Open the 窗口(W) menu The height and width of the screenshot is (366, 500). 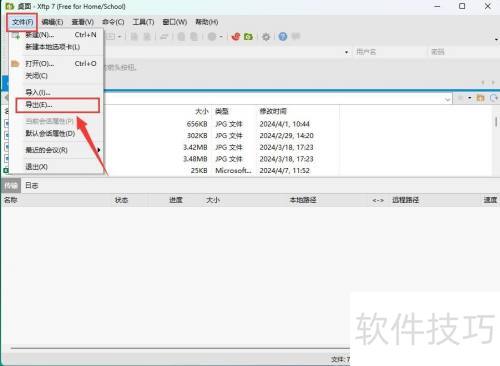174,22
